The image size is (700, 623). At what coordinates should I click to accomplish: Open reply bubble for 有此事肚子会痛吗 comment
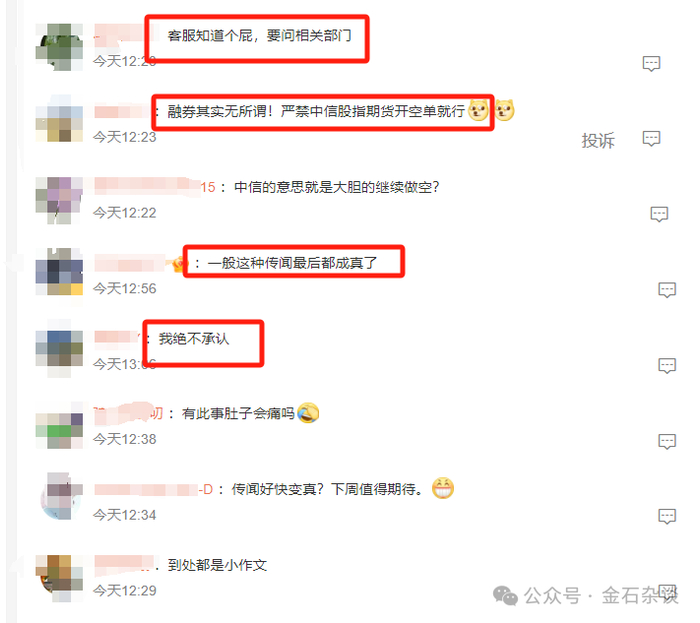pyautogui.click(x=667, y=441)
